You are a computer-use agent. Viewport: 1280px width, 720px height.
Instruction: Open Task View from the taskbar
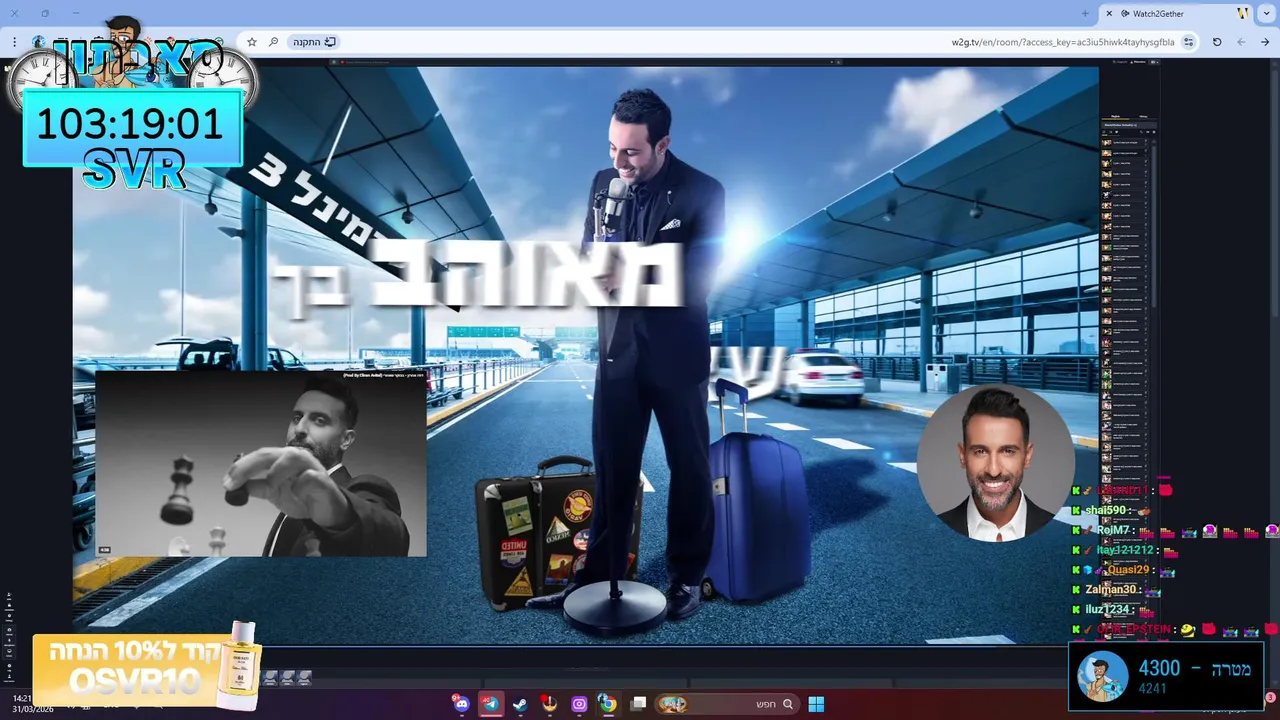click(x=638, y=704)
